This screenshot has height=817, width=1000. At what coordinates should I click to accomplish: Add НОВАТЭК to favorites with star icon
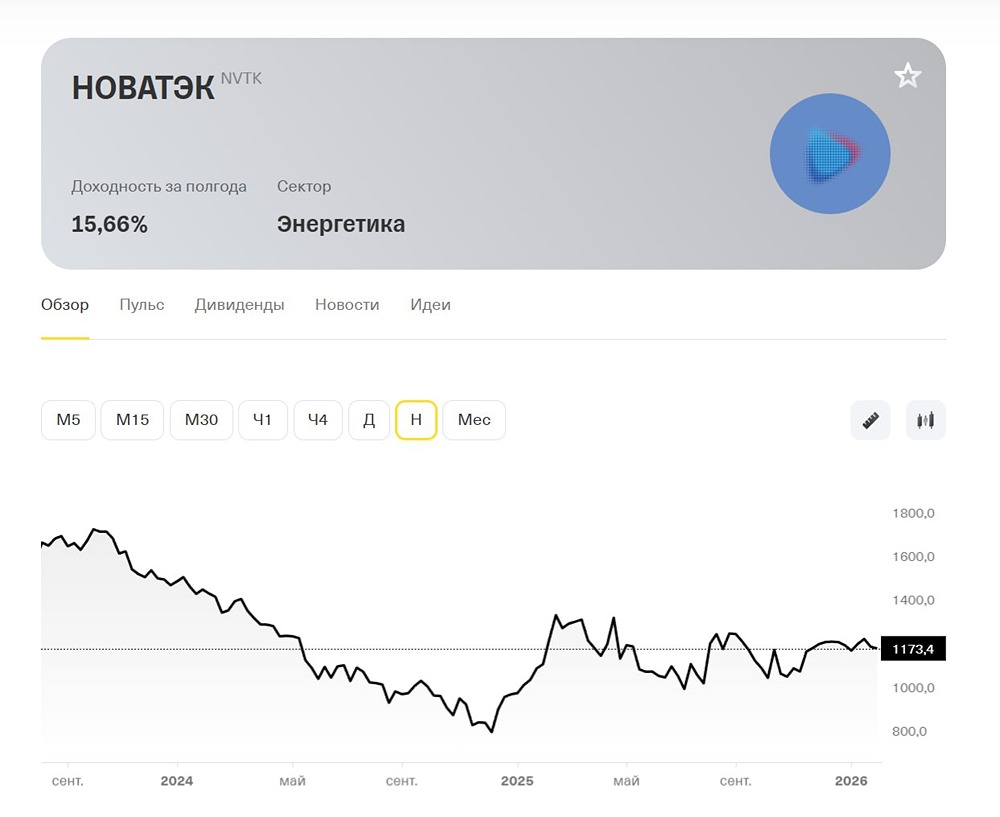click(907, 76)
